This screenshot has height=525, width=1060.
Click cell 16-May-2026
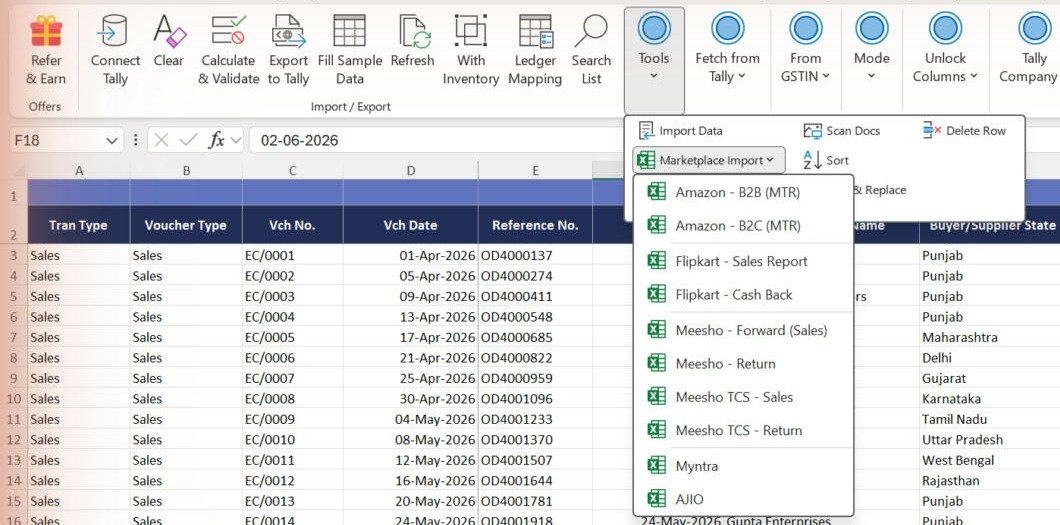click(x=410, y=480)
